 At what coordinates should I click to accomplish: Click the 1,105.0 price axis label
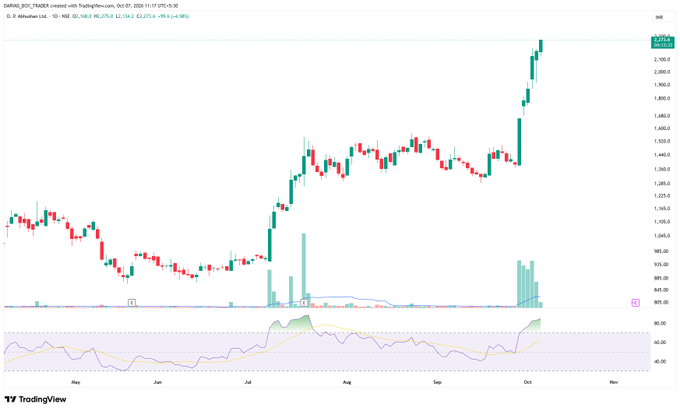coord(662,222)
